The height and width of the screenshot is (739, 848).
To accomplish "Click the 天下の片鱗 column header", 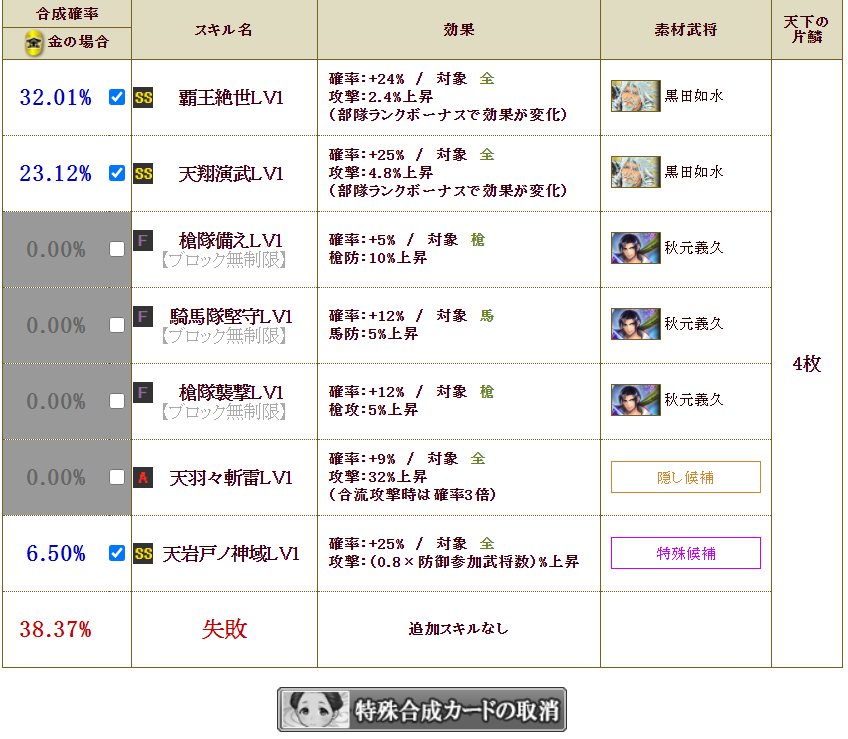I will coord(806,29).
